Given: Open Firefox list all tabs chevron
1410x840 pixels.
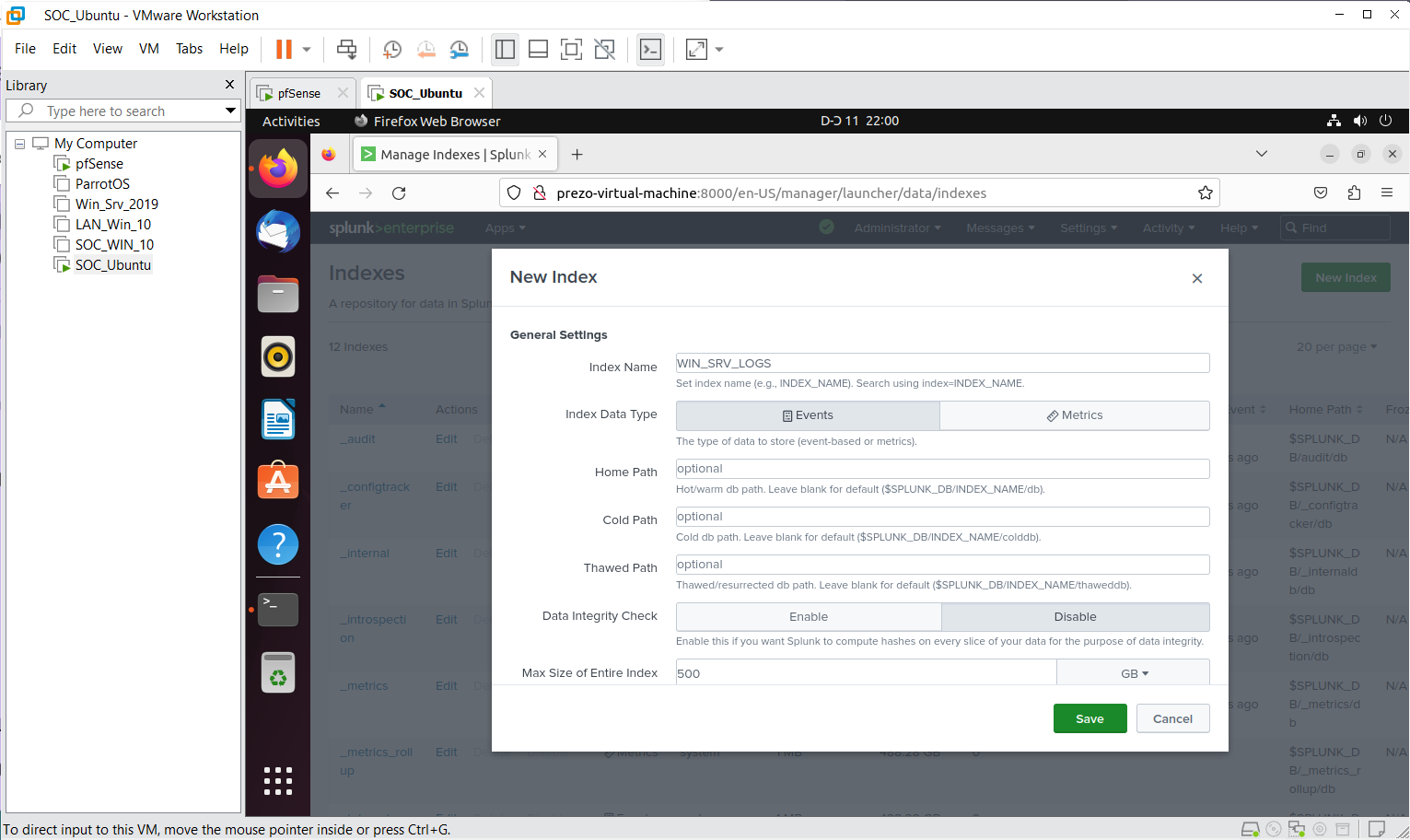Looking at the screenshot, I should coord(1262,154).
